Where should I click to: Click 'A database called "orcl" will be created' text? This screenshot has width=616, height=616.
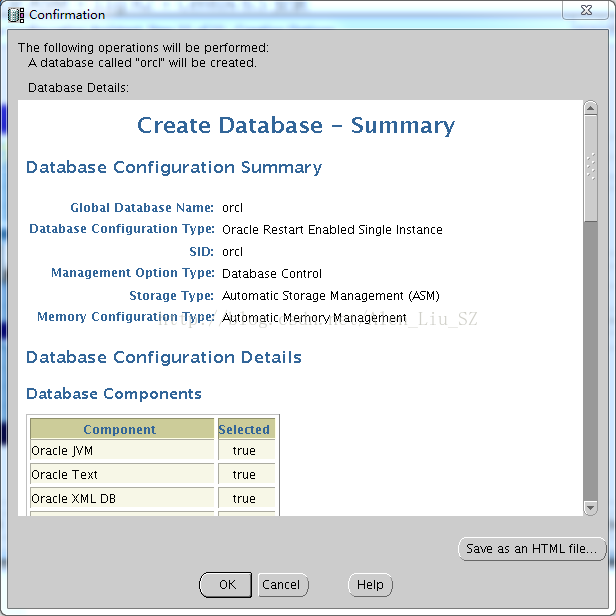coord(142,63)
